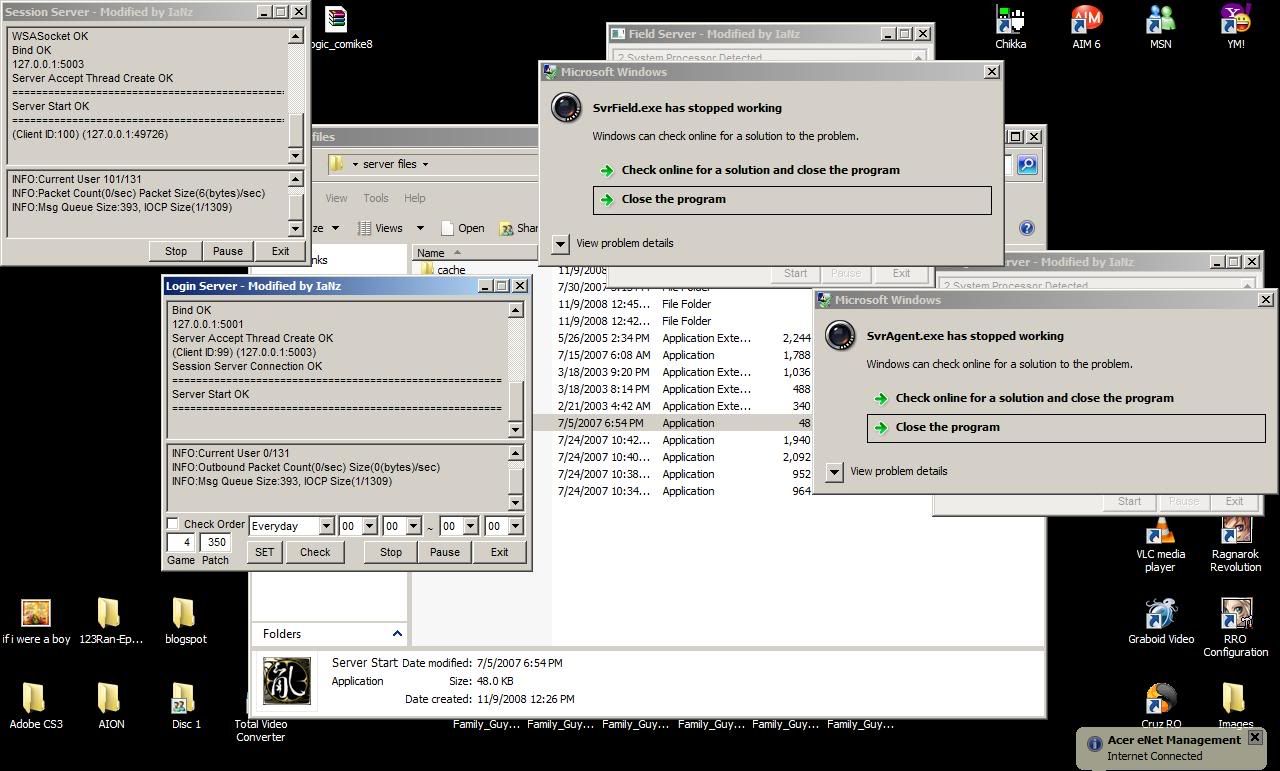Dismiss the Acer eNet Management notification
The width and height of the screenshot is (1280, 771).
pos(1255,738)
